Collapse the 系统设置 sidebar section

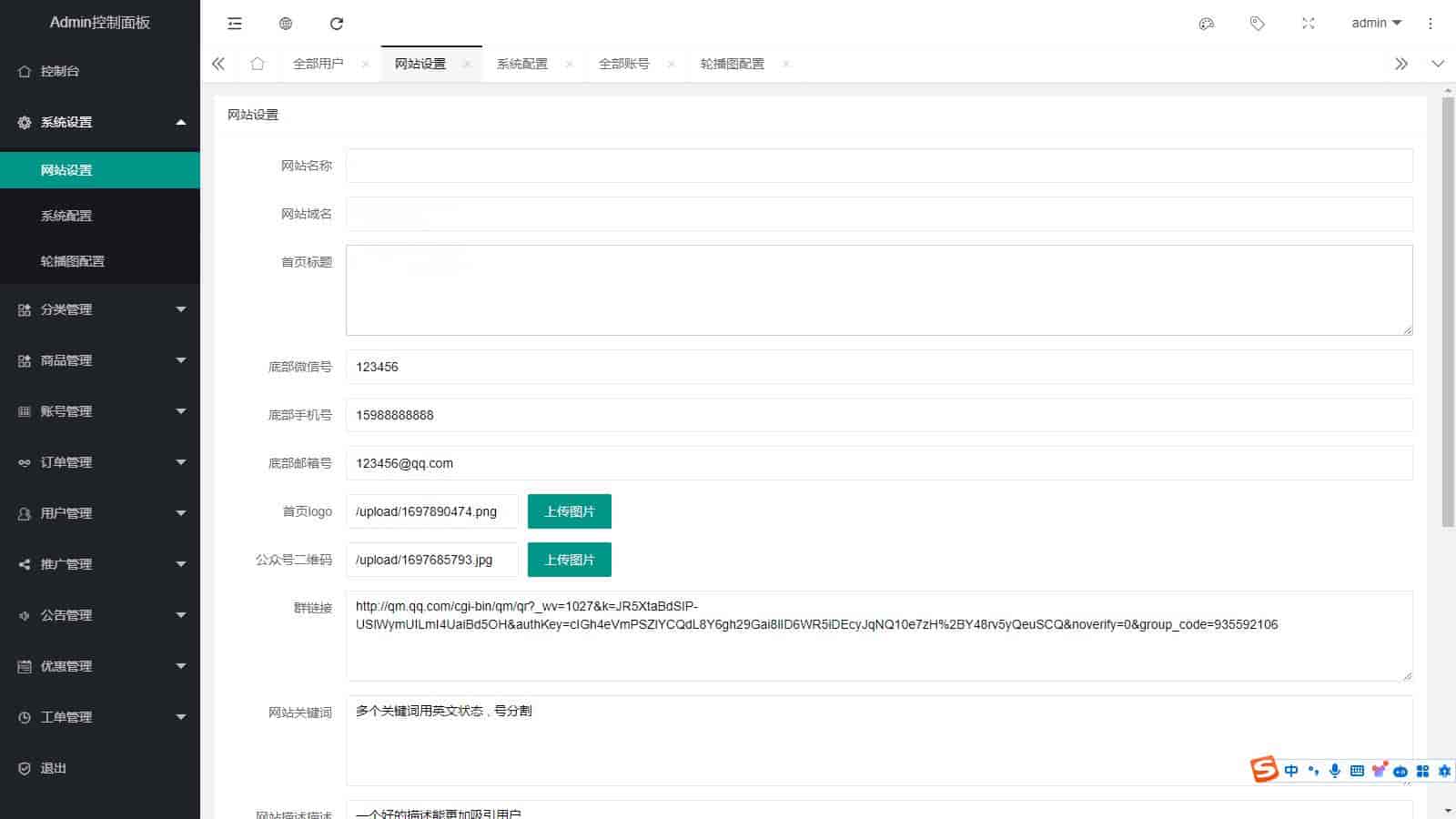coord(100,122)
